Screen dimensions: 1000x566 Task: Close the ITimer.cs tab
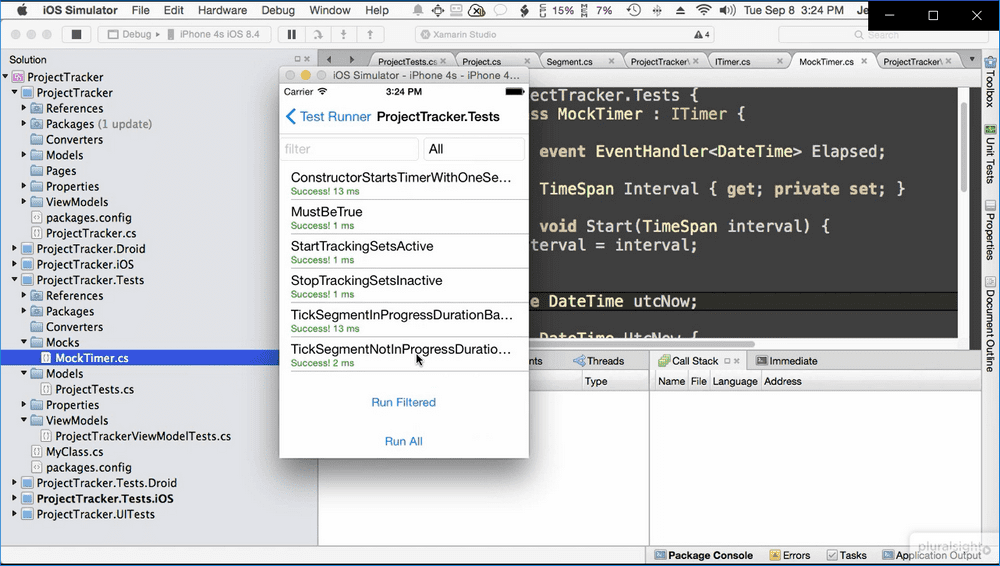point(780,61)
